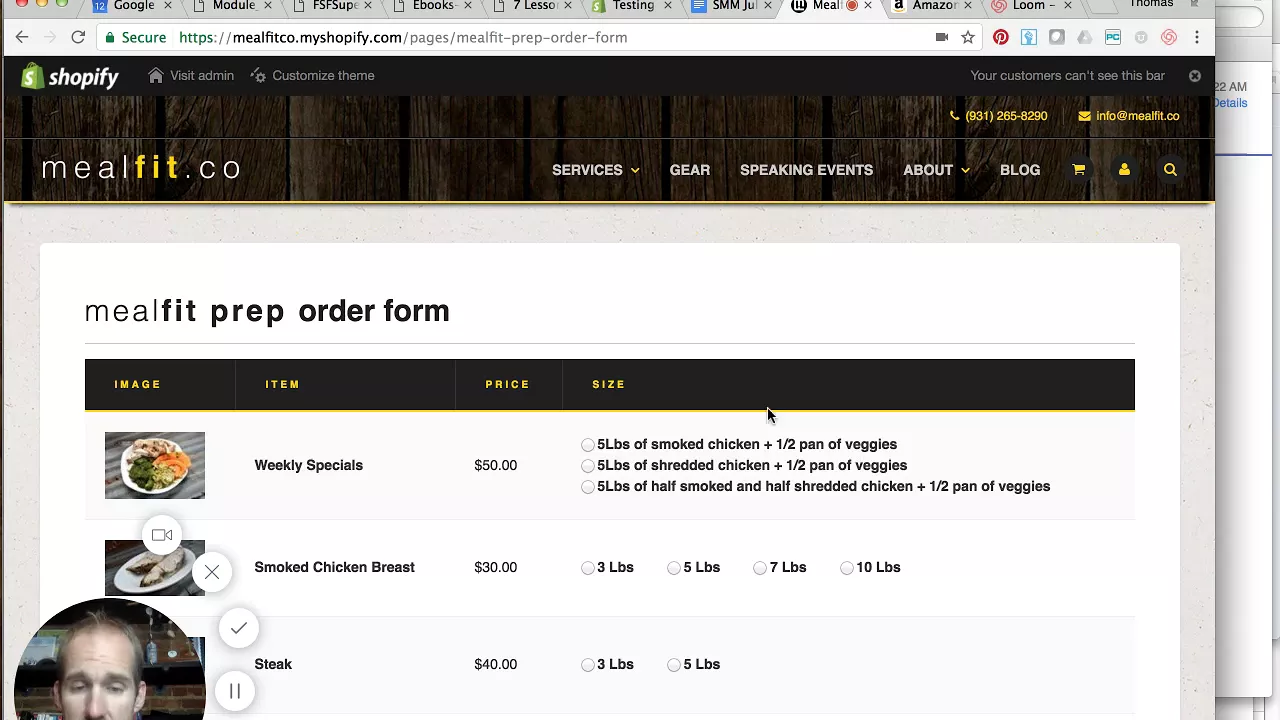This screenshot has width=1280, height=720.
Task: Click the Loom webcam bubble
Action: pos(108,660)
